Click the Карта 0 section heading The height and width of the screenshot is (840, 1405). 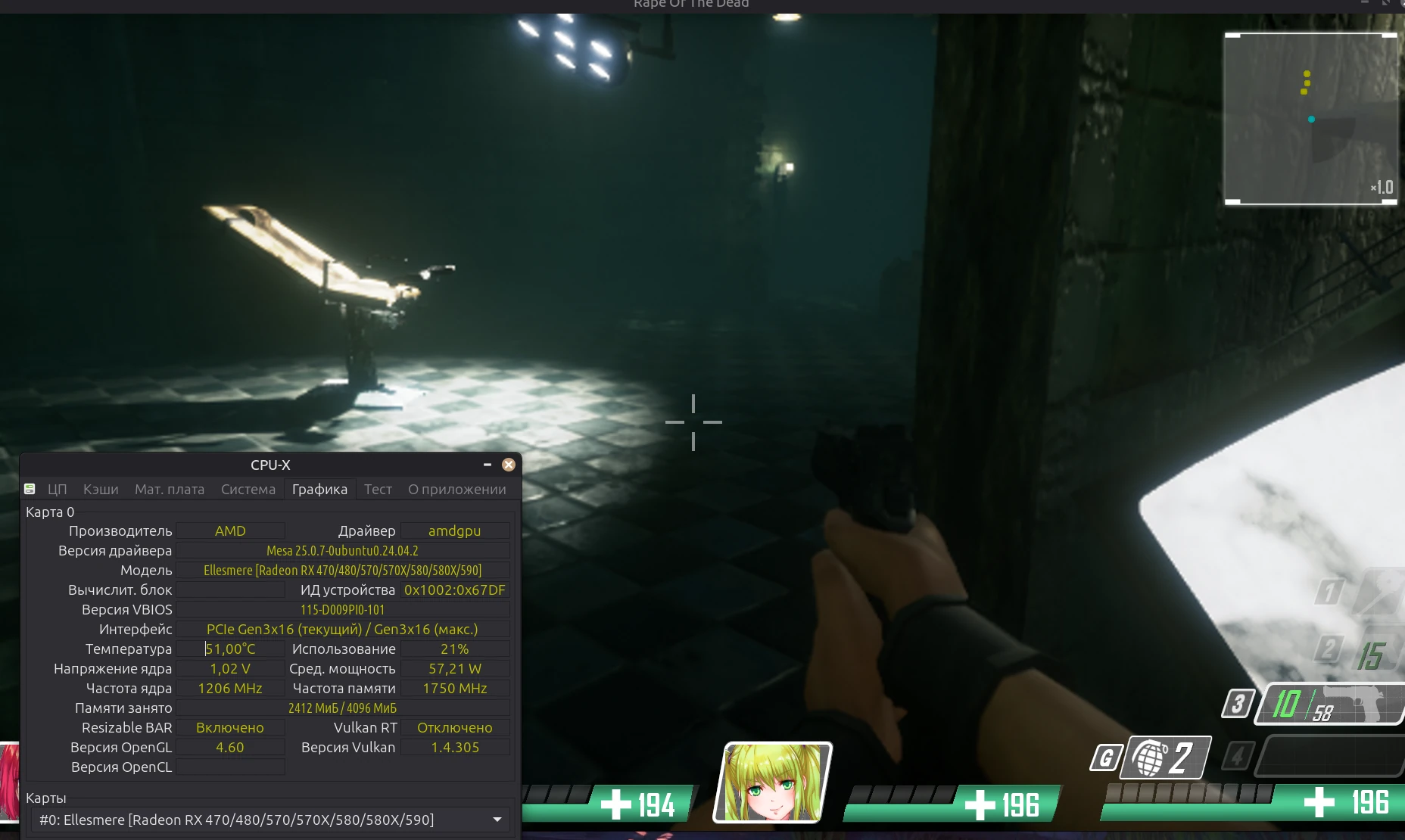click(50, 512)
